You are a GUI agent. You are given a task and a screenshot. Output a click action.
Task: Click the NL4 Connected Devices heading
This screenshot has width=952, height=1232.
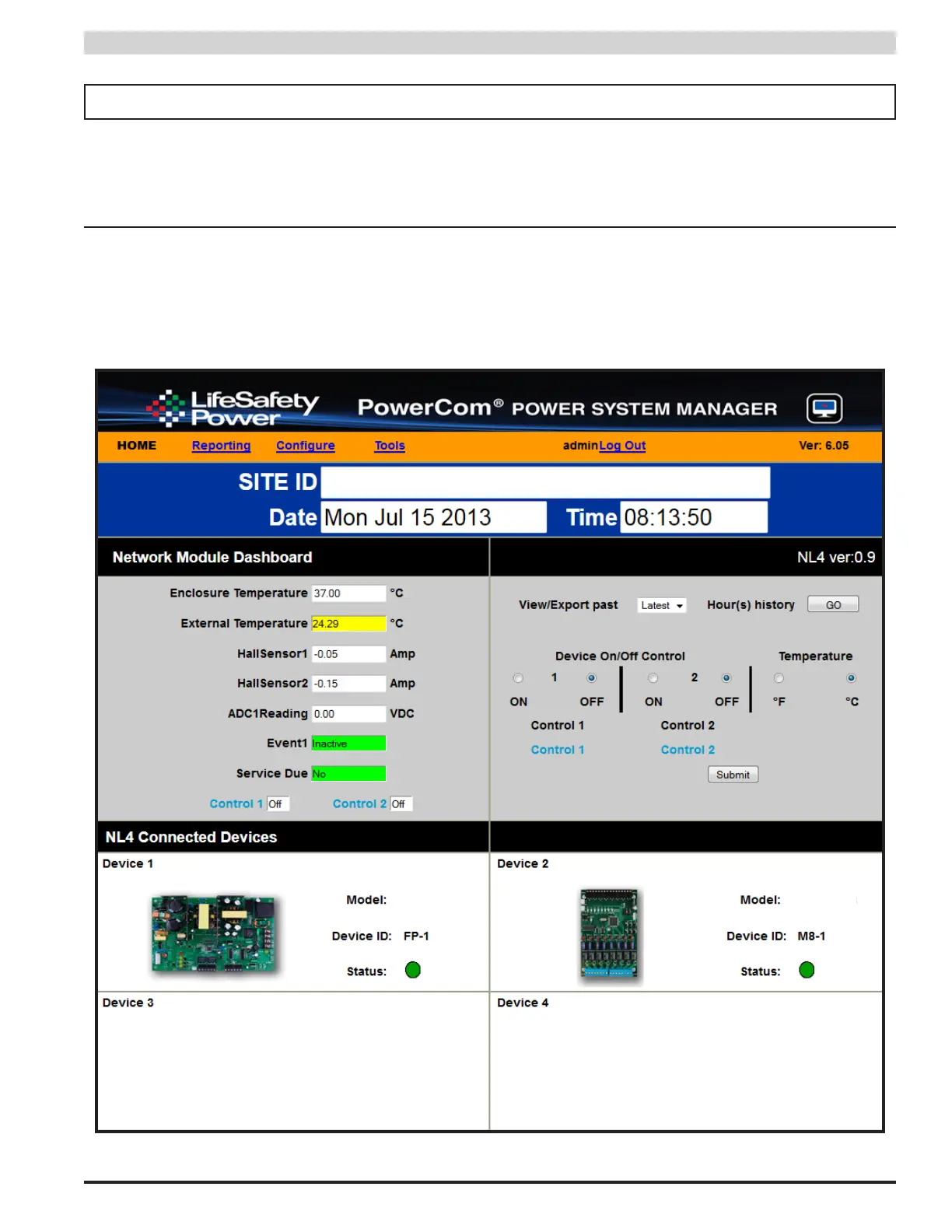pyautogui.click(x=191, y=838)
